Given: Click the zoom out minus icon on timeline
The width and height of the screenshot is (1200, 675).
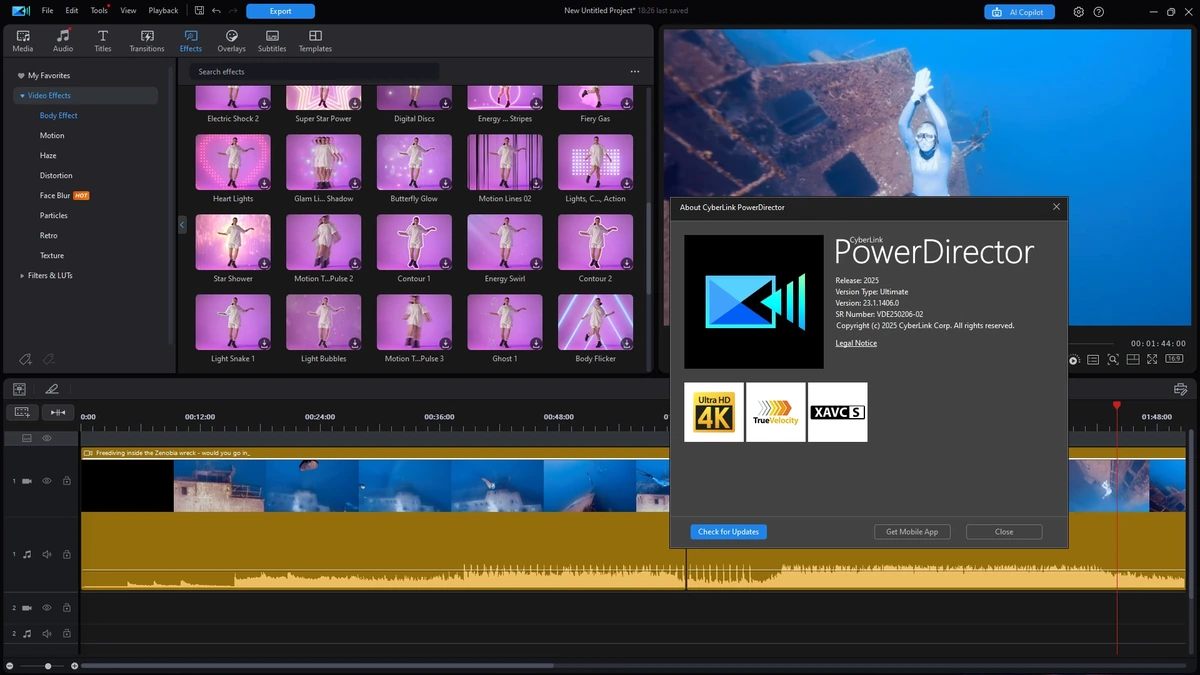Looking at the screenshot, I should point(10,666).
